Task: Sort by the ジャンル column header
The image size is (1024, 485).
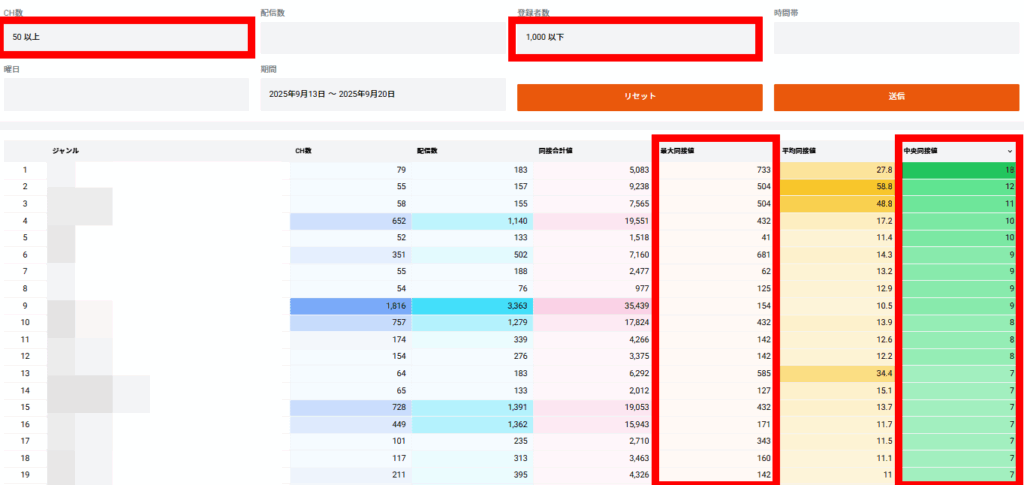Action: 66,151
